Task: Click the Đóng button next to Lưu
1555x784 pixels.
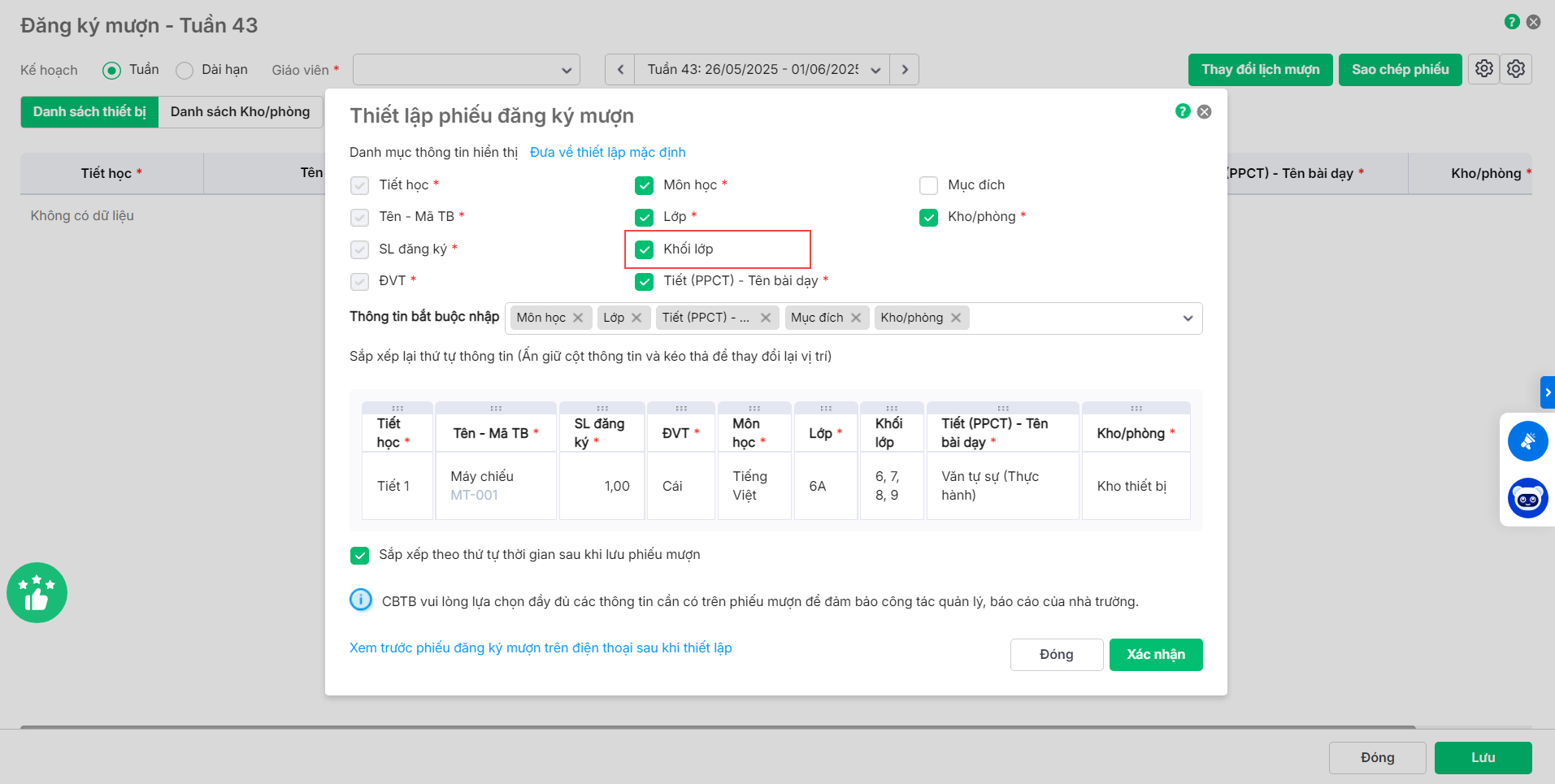Action: coord(1378,758)
